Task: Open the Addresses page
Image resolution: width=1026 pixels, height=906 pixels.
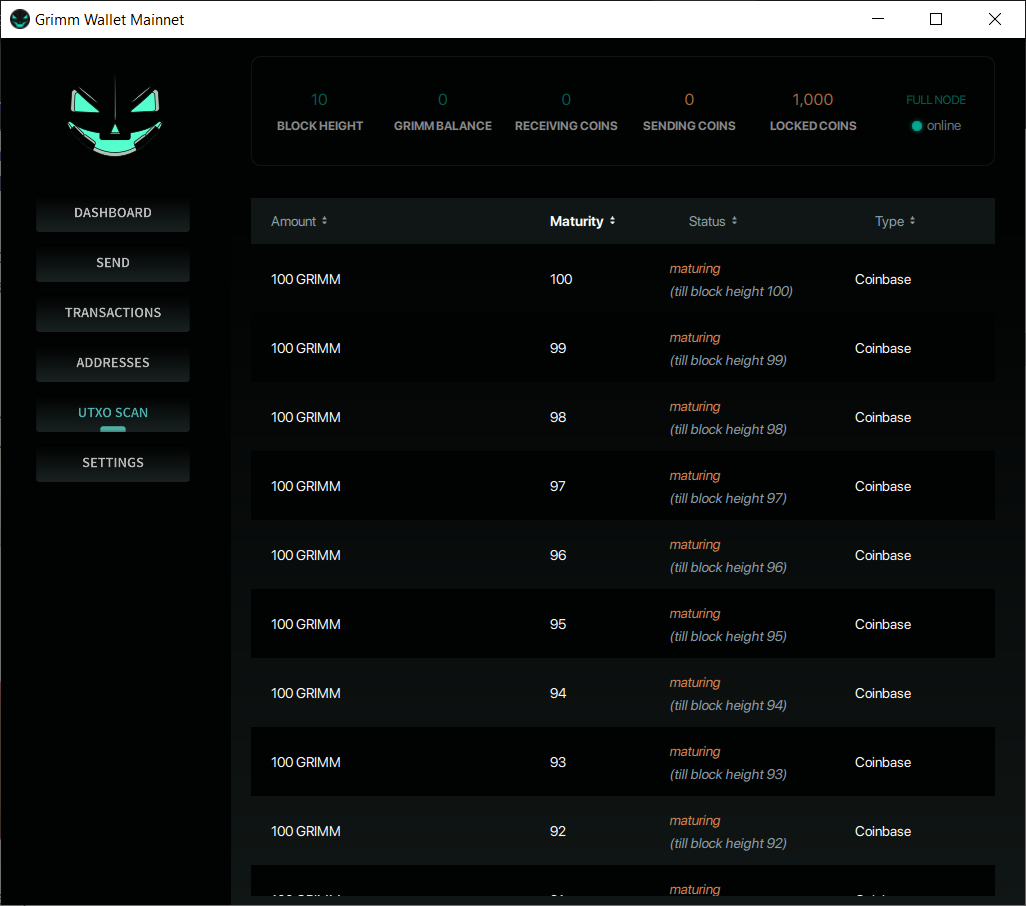Action: [x=113, y=363]
